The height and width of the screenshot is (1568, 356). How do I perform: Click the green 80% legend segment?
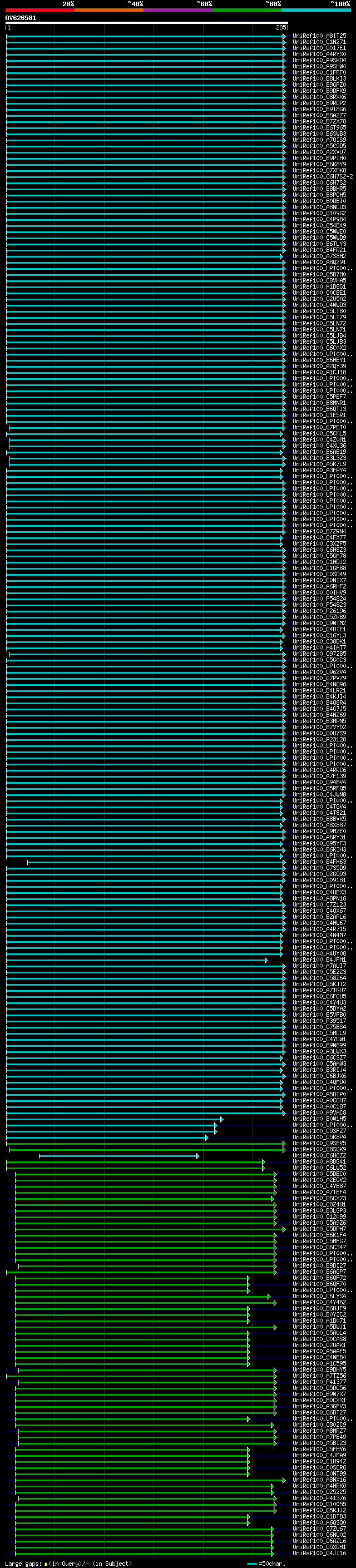click(x=247, y=10)
